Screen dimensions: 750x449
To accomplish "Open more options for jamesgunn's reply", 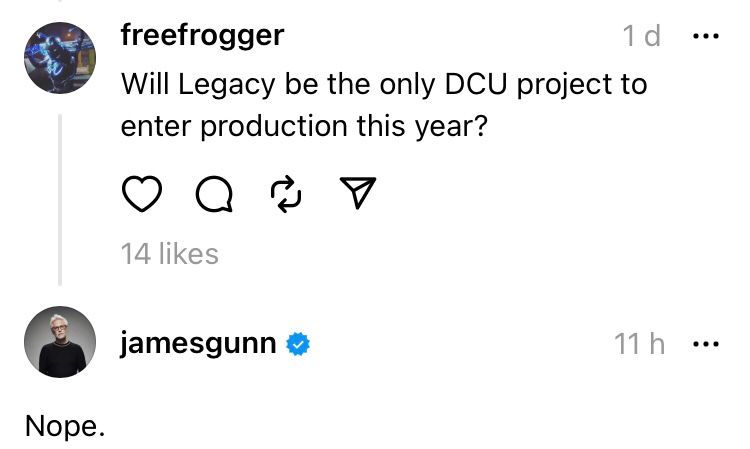I will [x=706, y=345].
